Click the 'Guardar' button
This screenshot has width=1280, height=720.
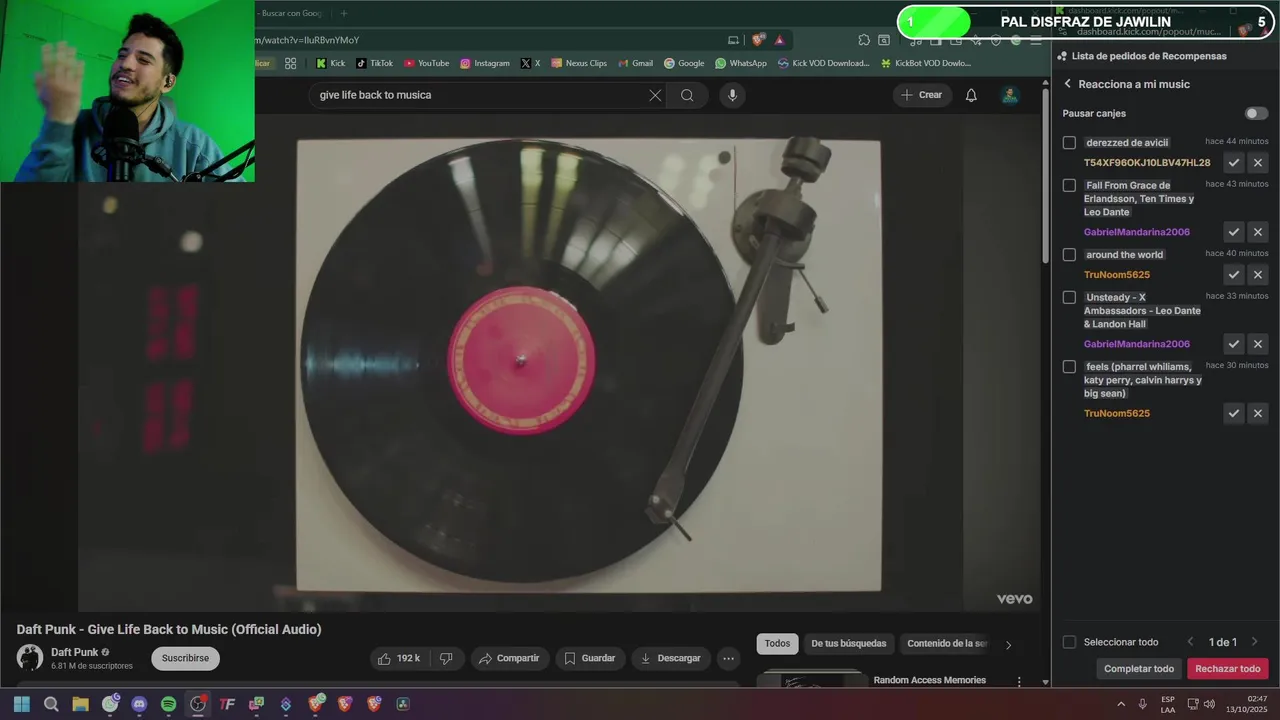coord(590,658)
